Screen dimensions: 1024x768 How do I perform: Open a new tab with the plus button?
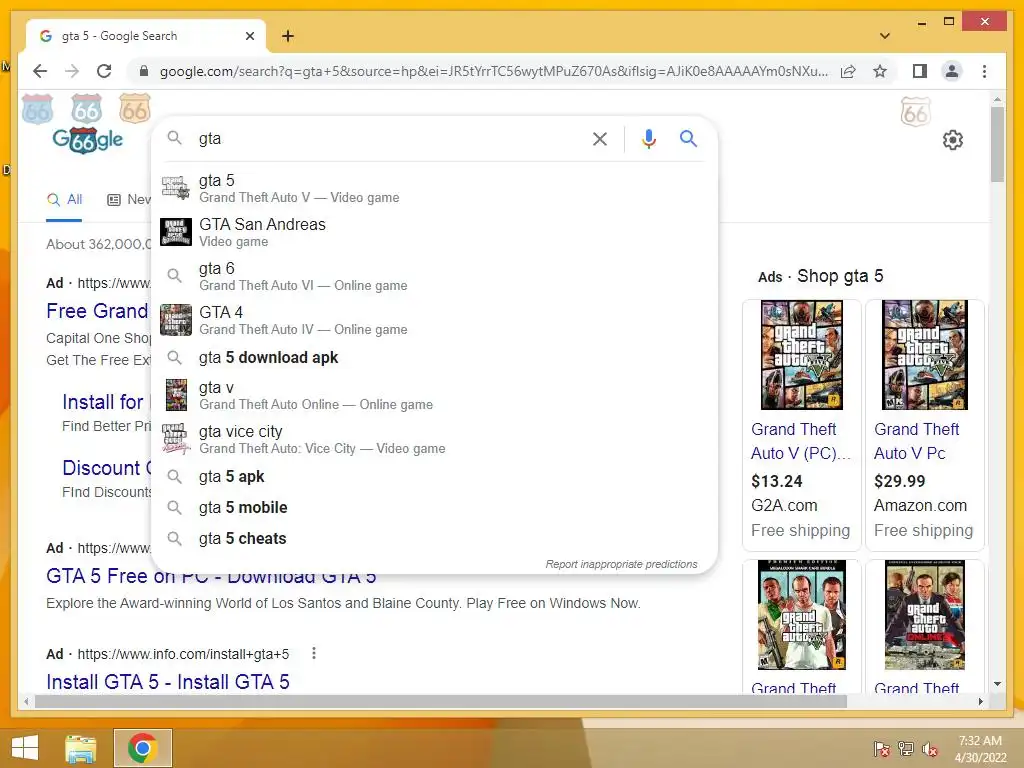(x=288, y=36)
